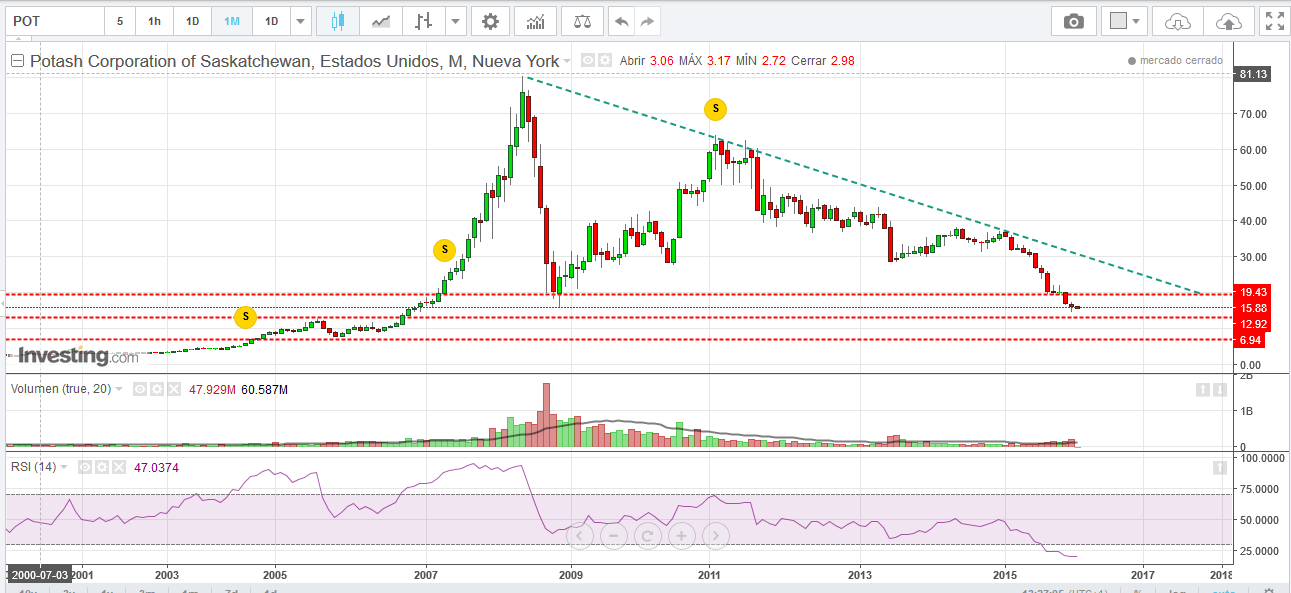Click the RSI pane move-up arrow icon
The image size is (1291, 593).
tap(1221, 467)
